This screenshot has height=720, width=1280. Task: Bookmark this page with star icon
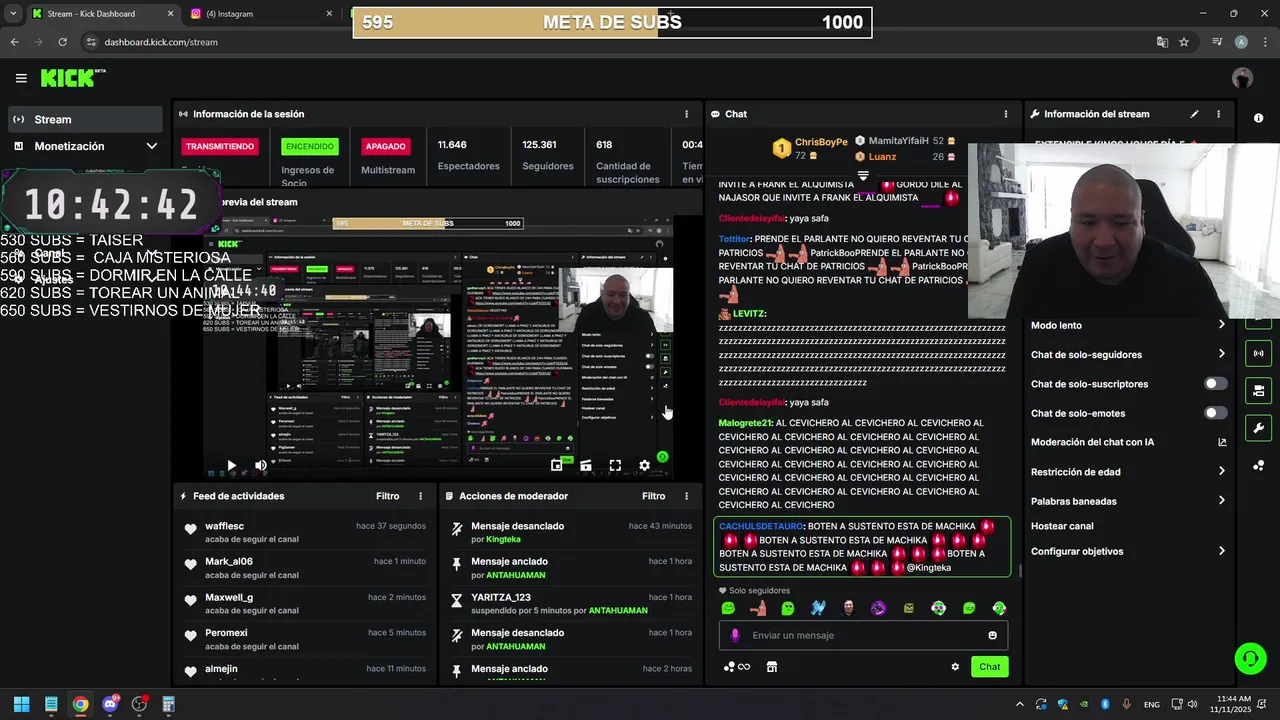(1184, 42)
